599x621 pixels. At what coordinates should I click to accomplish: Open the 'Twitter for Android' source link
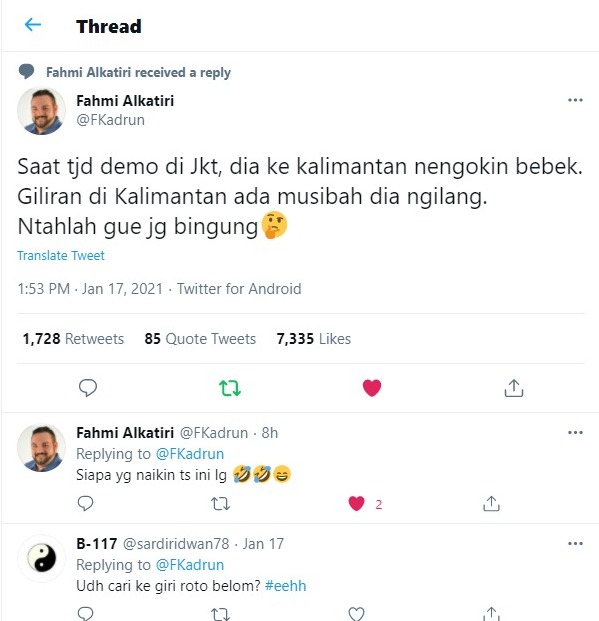point(239,289)
